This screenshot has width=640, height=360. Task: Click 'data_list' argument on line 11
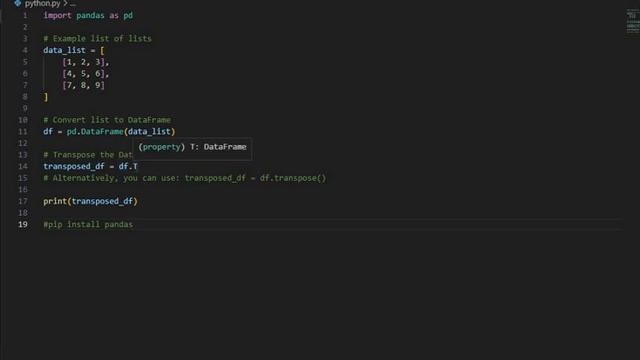[x=149, y=131]
